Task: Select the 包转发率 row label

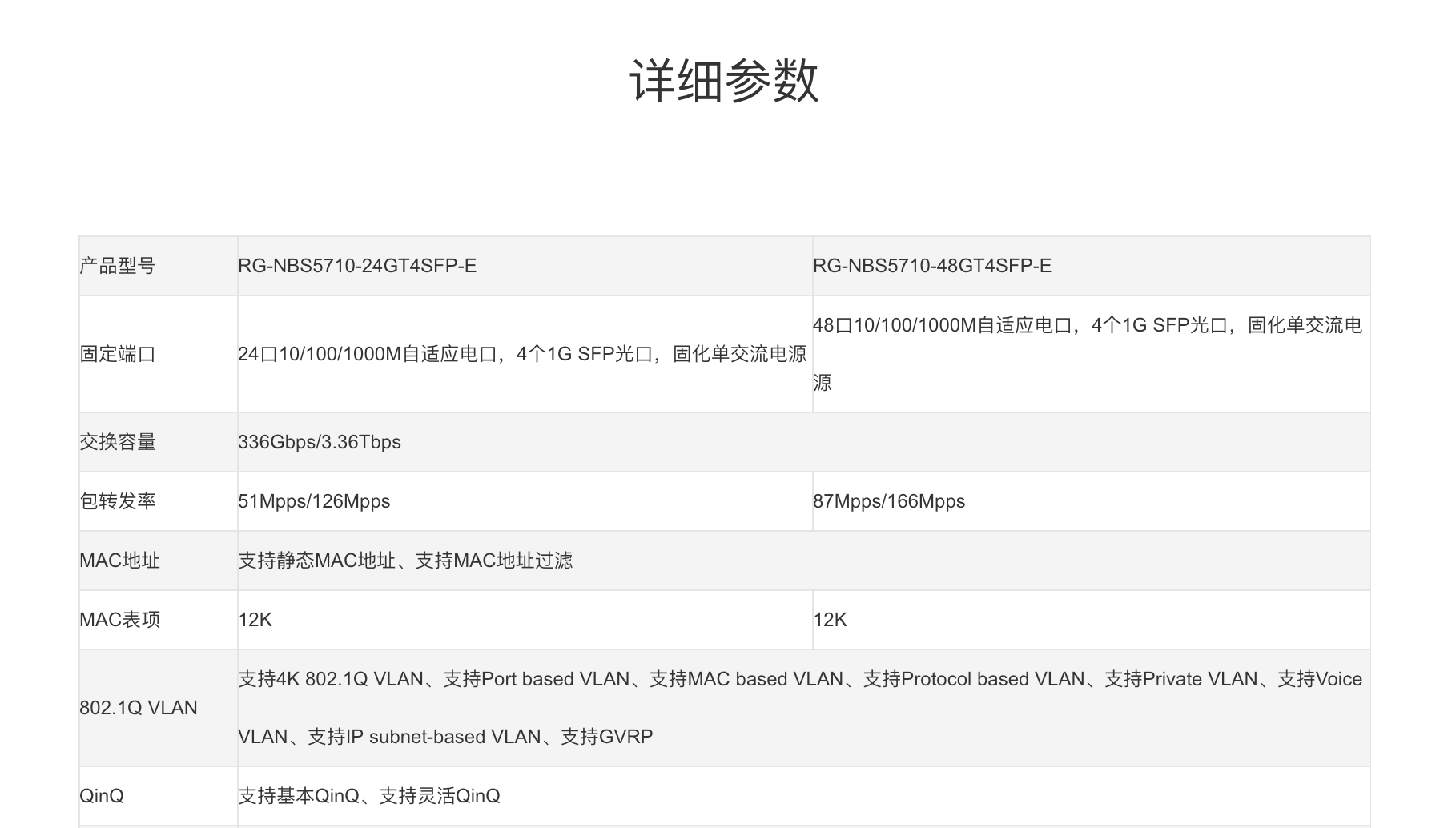Action: point(118,501)
